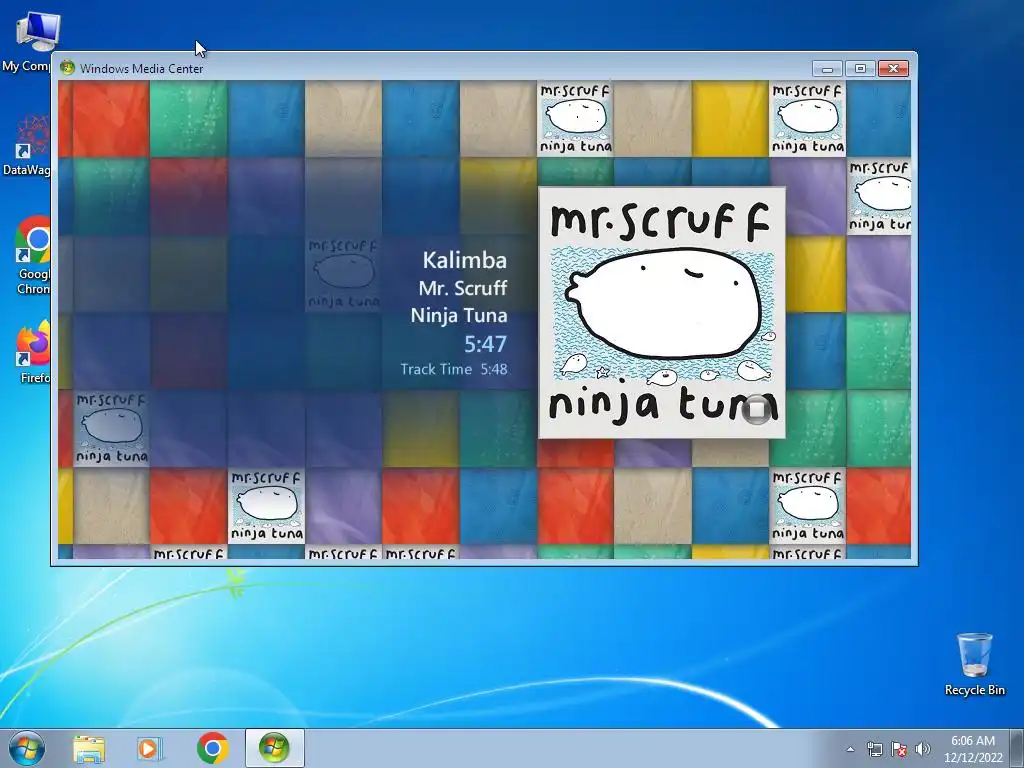The width and height of the screenshot is (1024, 768).
Task: Open Google Chrome from the taskbar
Action: [x=213, y=748]
